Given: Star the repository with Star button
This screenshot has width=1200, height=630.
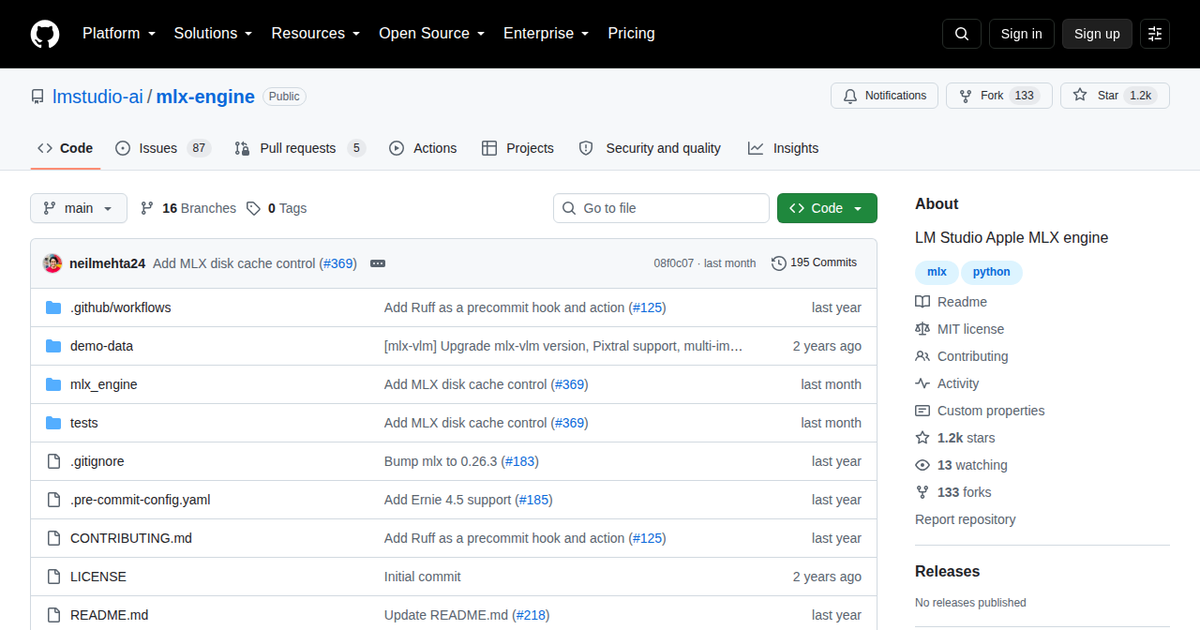Looking at the screenshot, I should coord(1115,96).
